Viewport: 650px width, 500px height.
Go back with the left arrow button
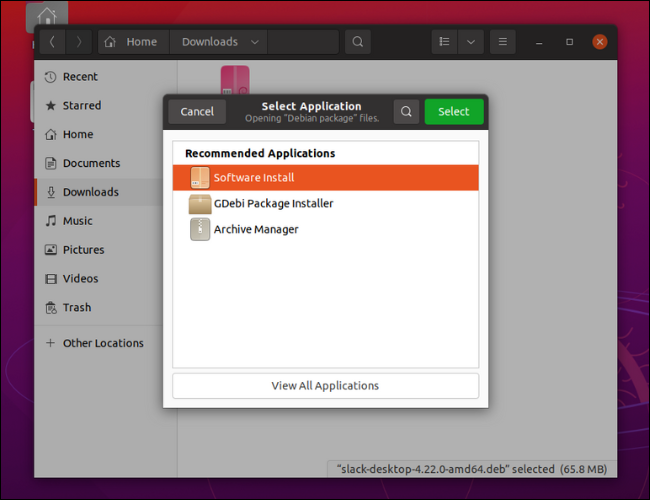[52, 42]
